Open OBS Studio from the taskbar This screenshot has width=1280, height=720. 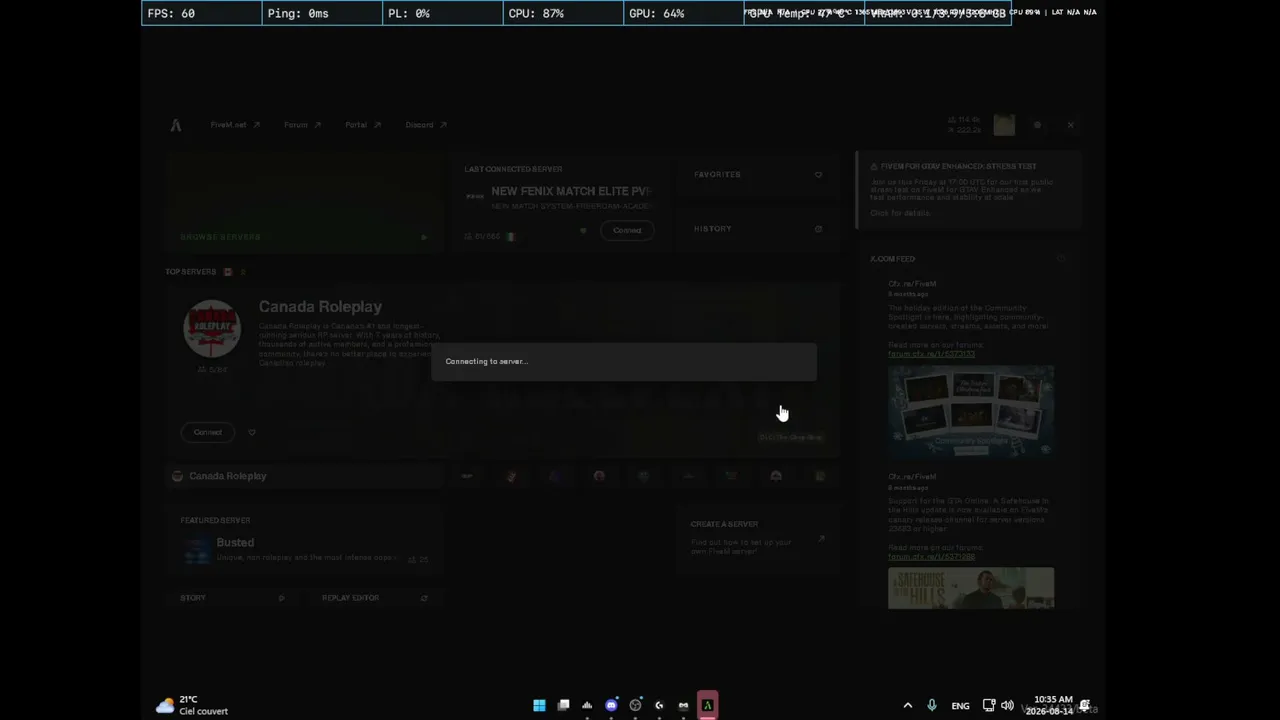click(635, 706)
